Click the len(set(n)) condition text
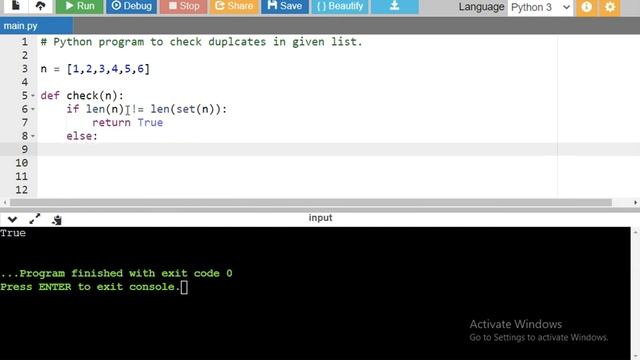Screen dimensions: 640x360 (186, 109)
